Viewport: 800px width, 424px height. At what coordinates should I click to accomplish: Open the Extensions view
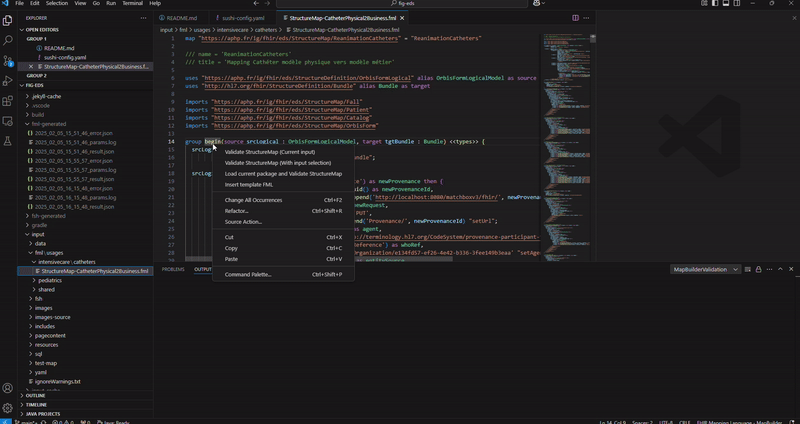click(x=8, y=101)
